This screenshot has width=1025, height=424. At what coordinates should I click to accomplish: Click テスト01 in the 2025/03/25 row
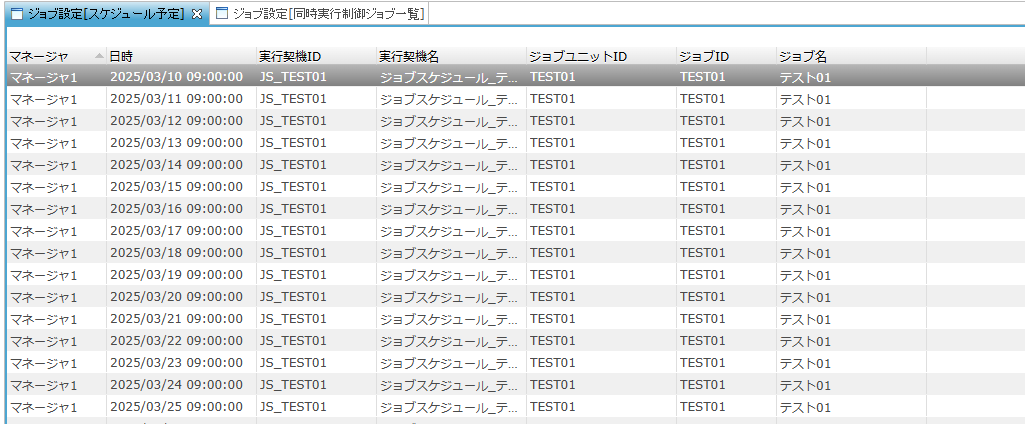click(x=805, y=407)
